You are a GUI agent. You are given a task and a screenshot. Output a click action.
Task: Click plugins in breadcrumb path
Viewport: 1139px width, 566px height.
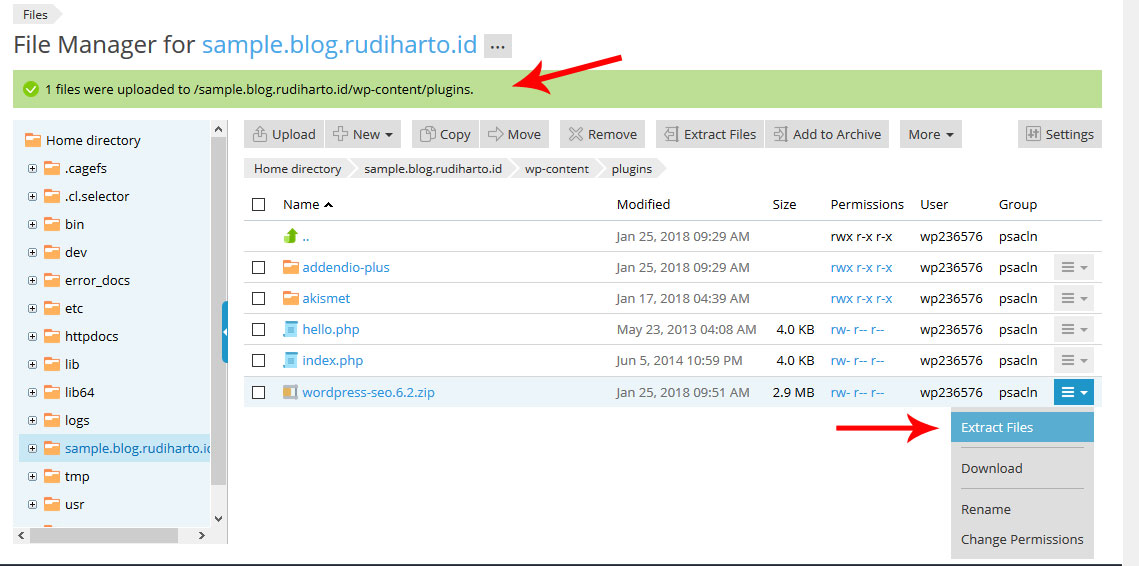(x=631, y=169)
